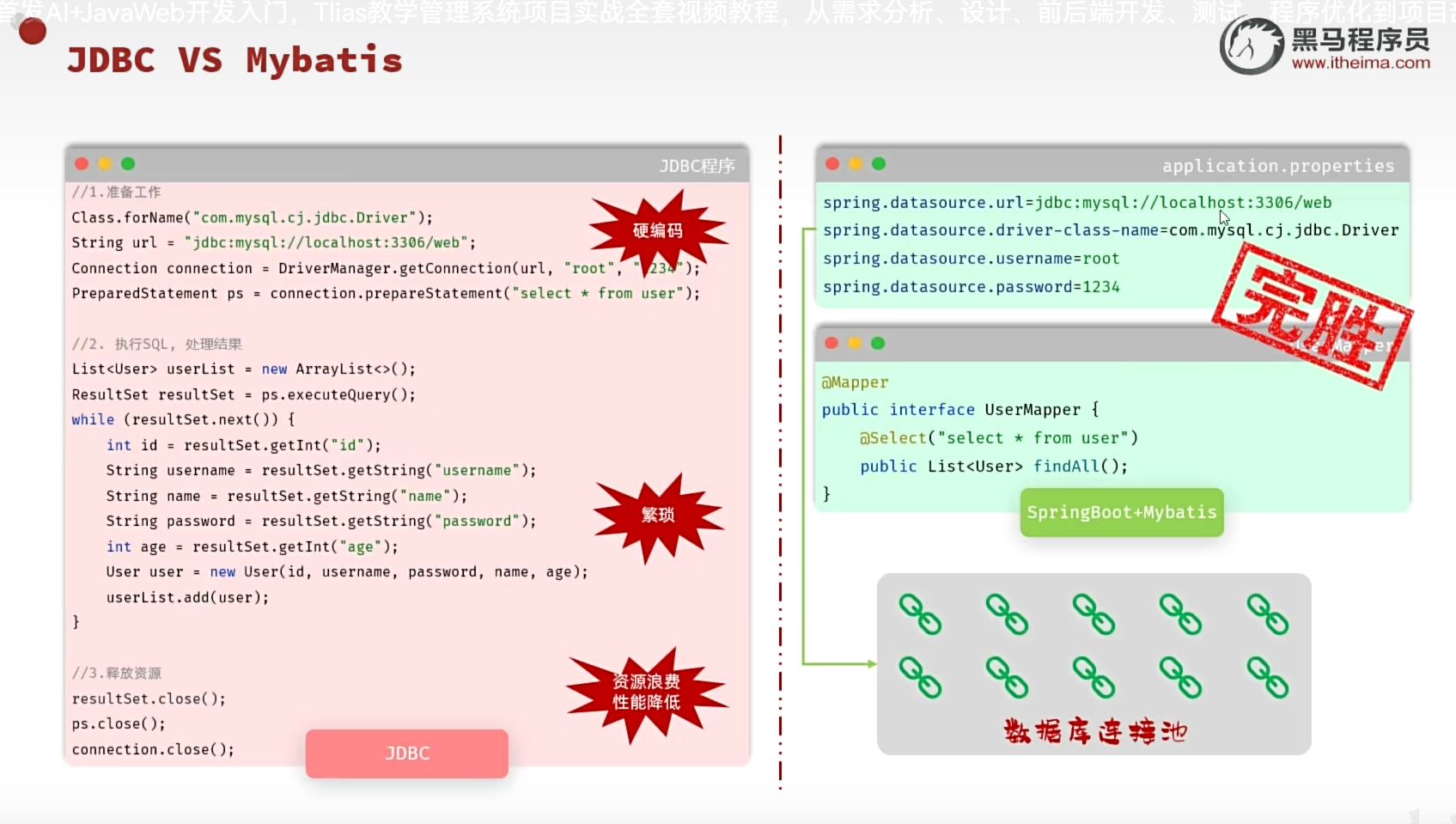Image resolution: width=1456 pixels, height=824 pixels.
Task: Click the JDBC程序 window title
Action: click(x=697, y=166)
